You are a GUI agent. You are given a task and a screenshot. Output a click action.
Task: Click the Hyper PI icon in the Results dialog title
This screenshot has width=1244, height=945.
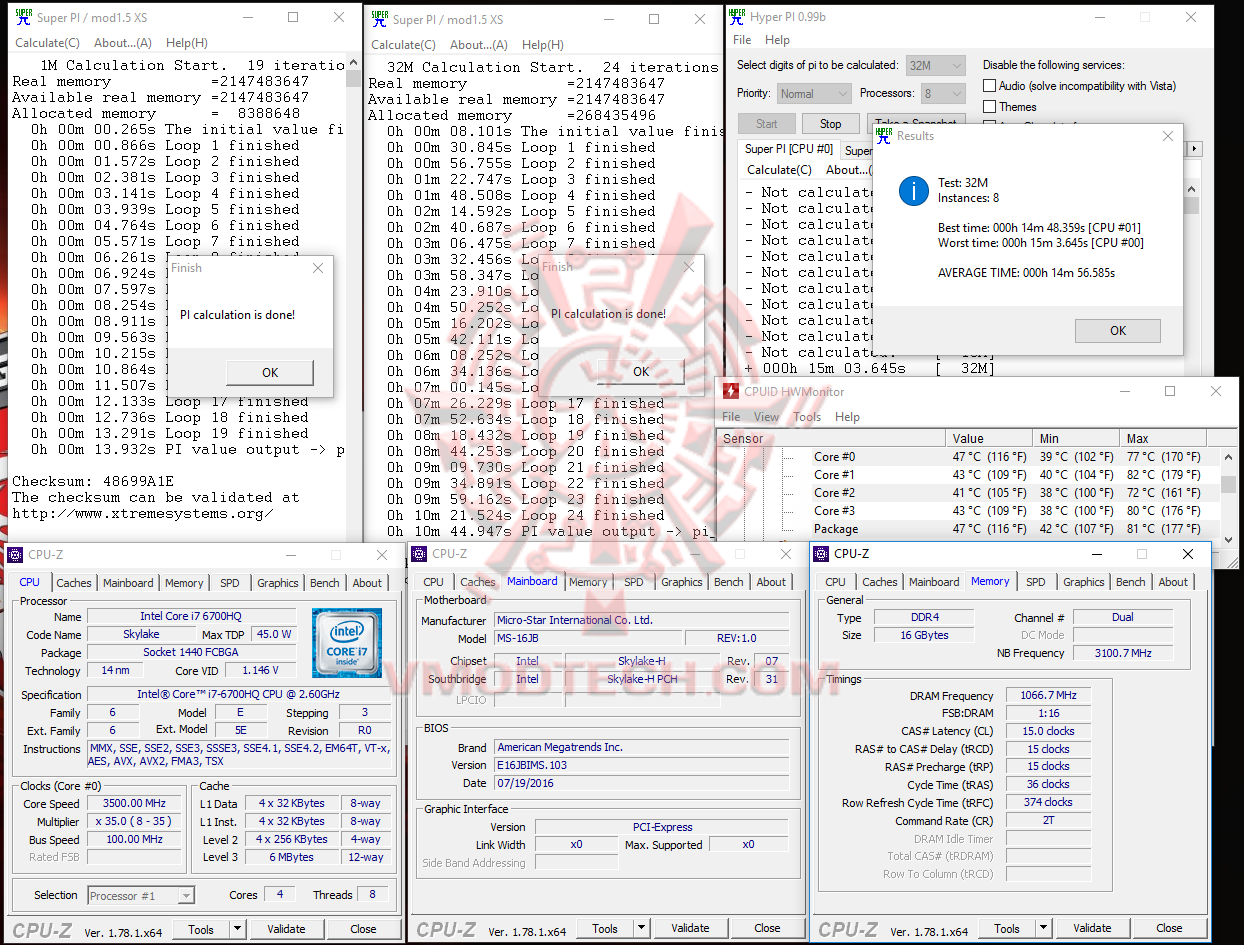coord(884,134)
